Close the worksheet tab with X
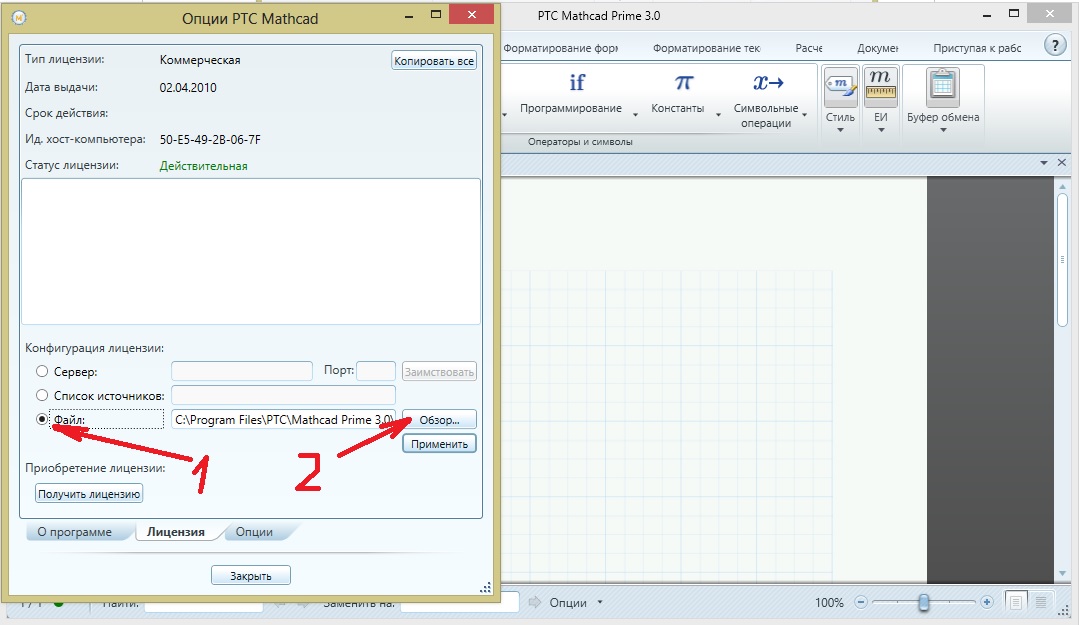The height and width of the screenshot is (625, 1079). coord(1062,162)
